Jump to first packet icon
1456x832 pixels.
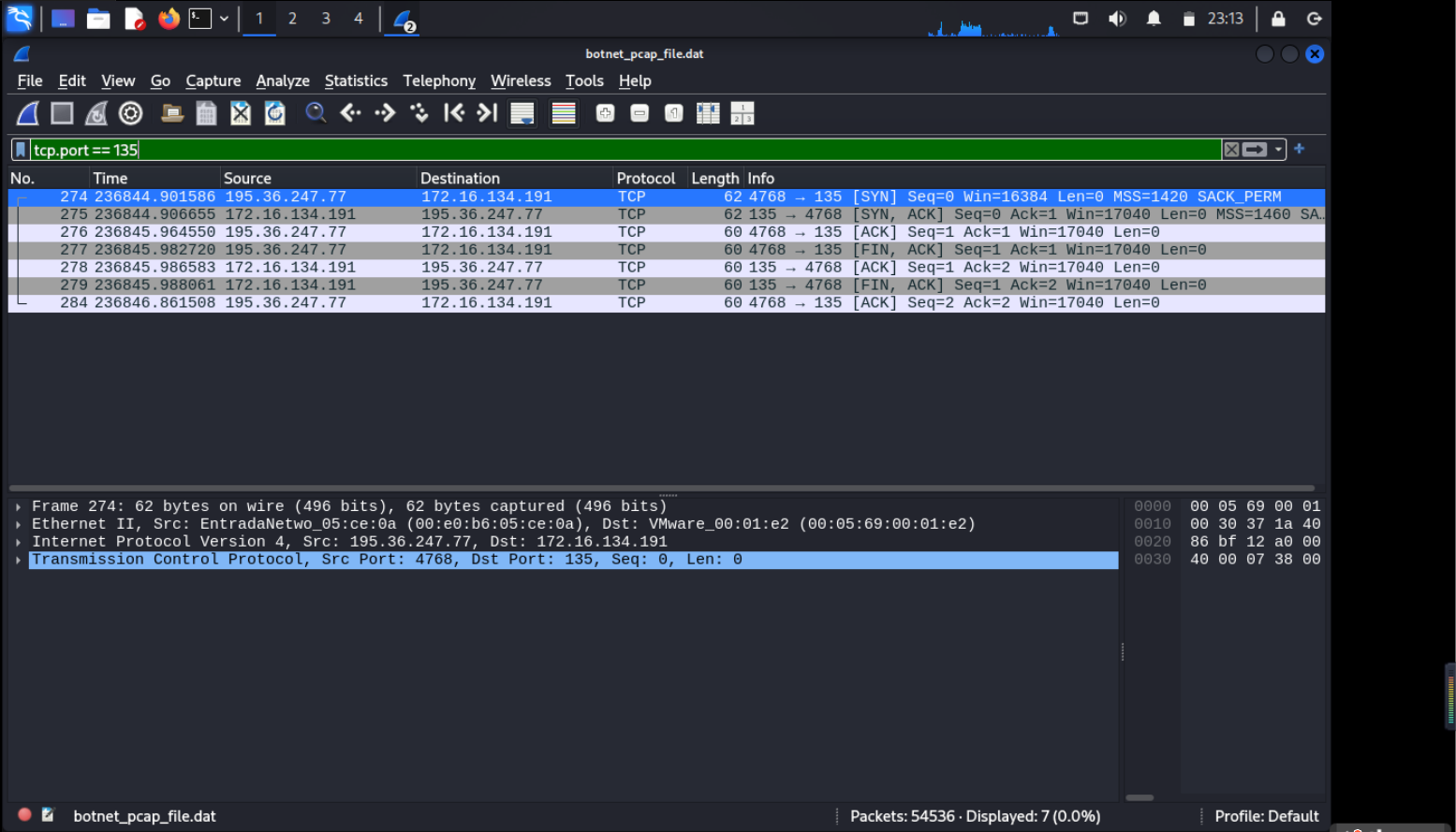point(453,113)
